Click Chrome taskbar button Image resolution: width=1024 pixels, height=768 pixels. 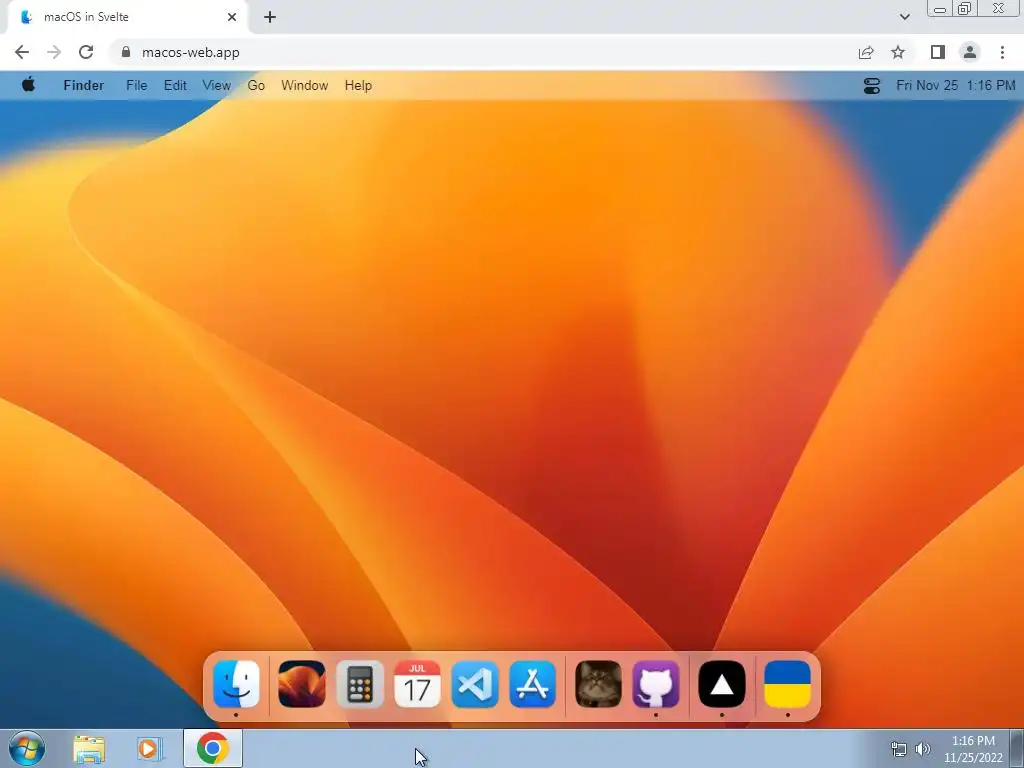pyautogui.click(x=212, y=748)
